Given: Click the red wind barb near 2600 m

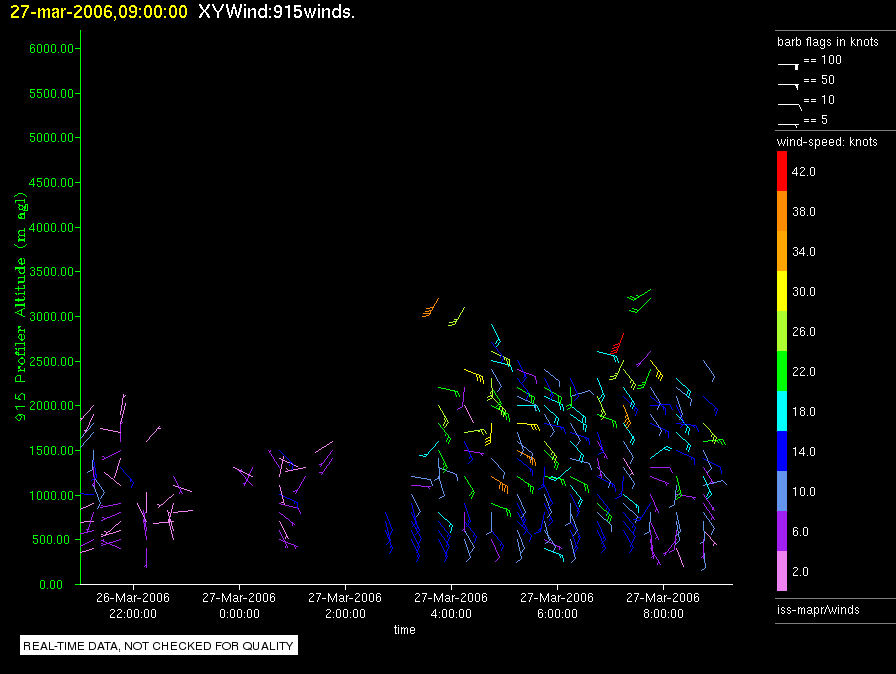Looking at the screenshot, I should 618,344.
